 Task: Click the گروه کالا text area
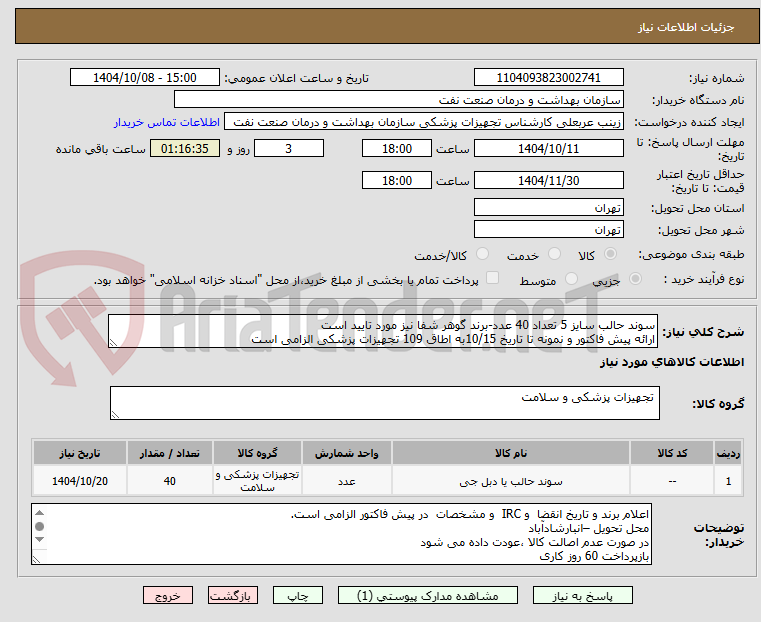click(384, 403)
